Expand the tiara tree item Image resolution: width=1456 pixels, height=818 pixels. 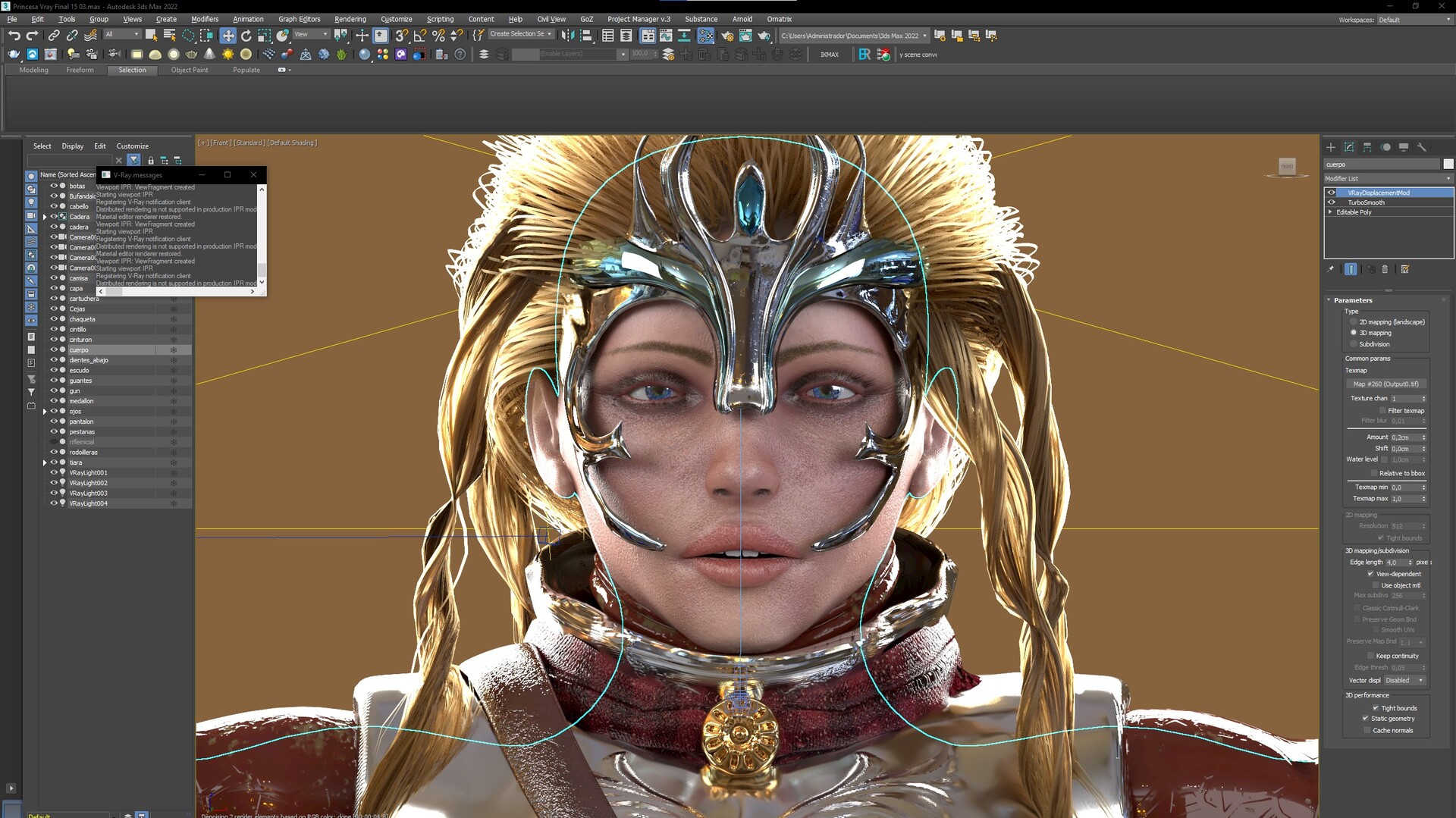point(45,462)
